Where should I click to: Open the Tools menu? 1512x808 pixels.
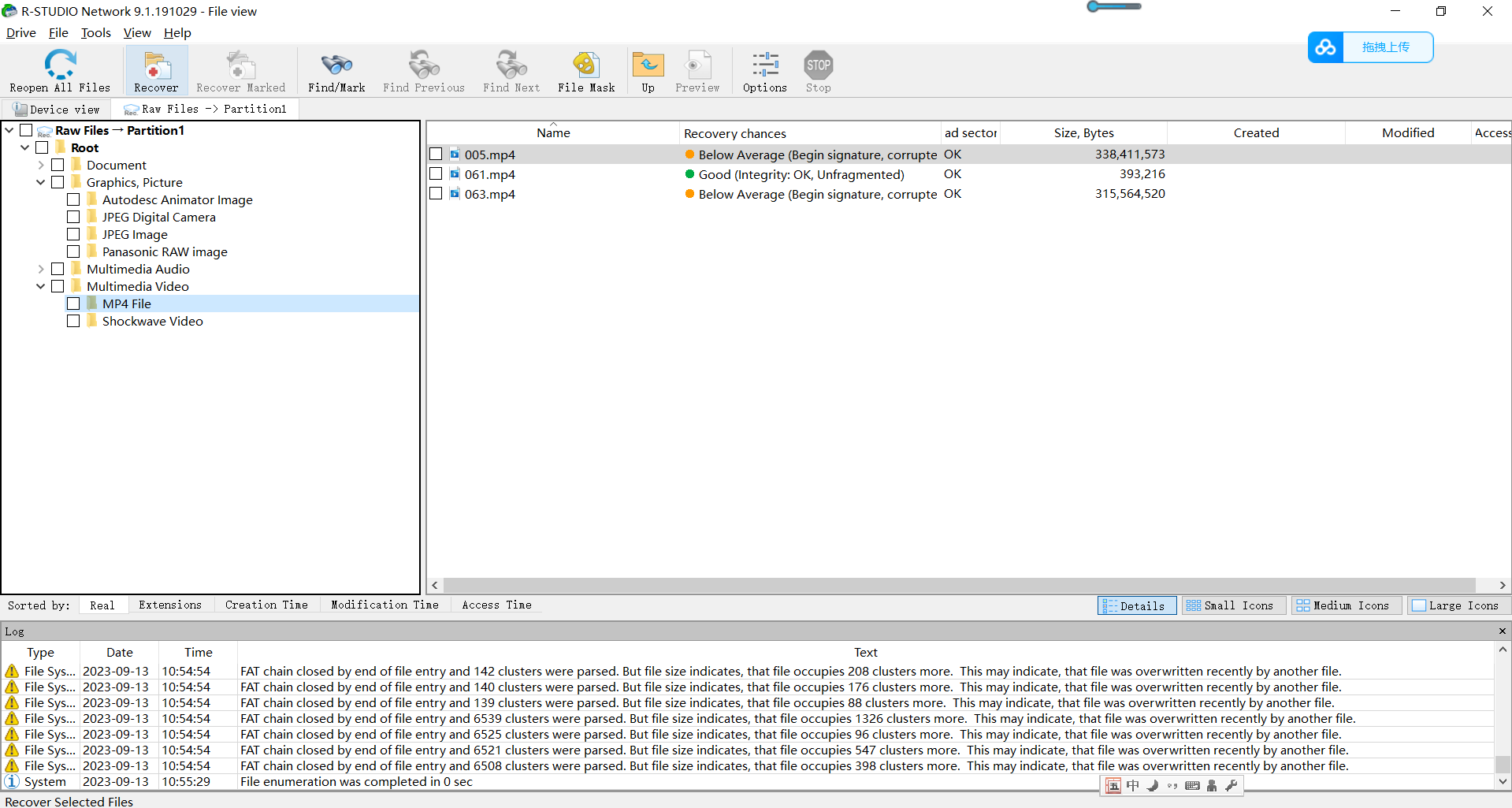pos(95,33)
